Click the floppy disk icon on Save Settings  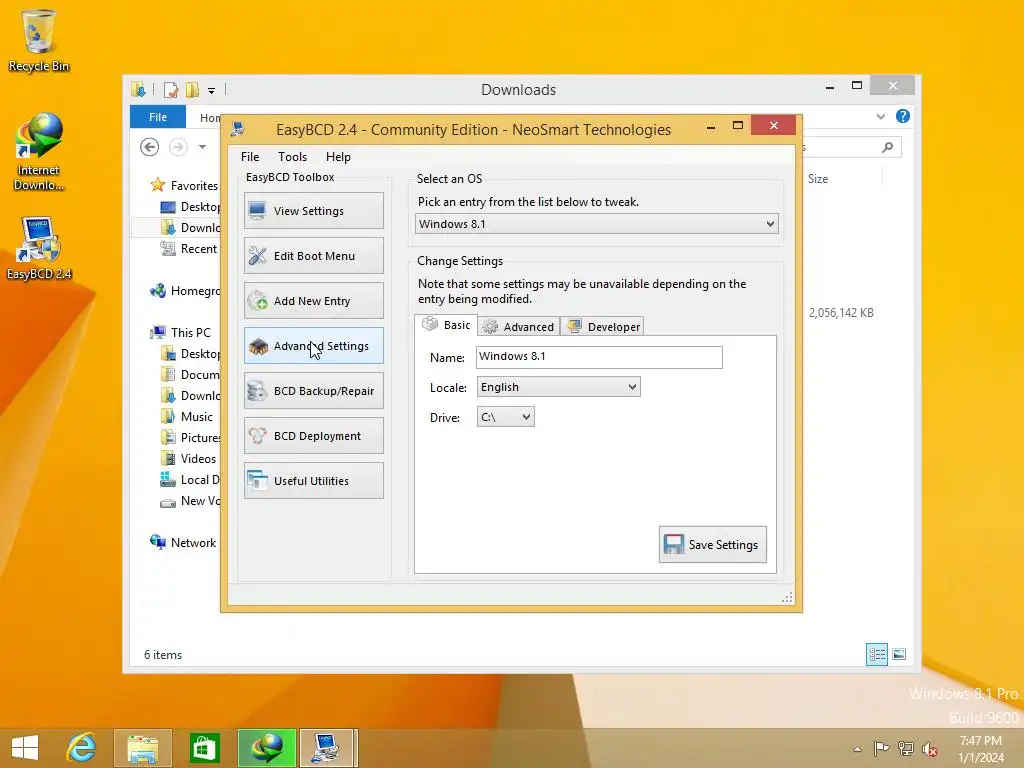[673, 545]
